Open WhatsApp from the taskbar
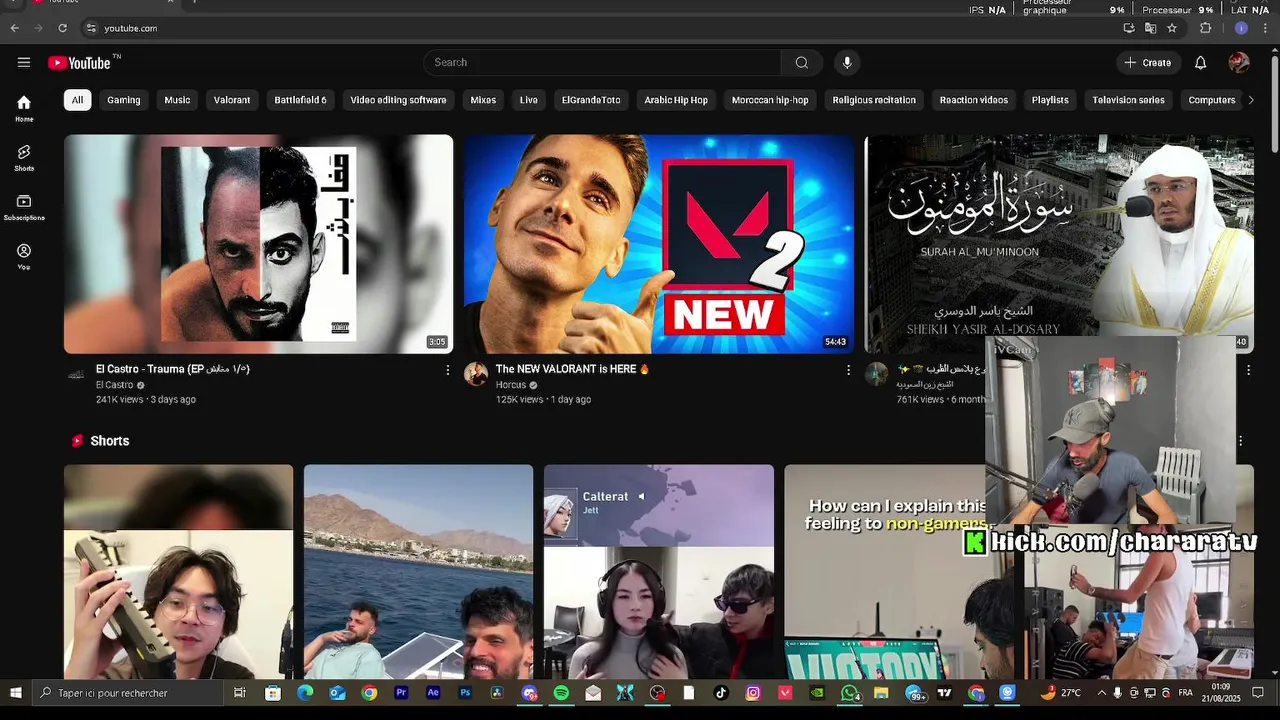Screen dimensions: 1280x720 849,692
